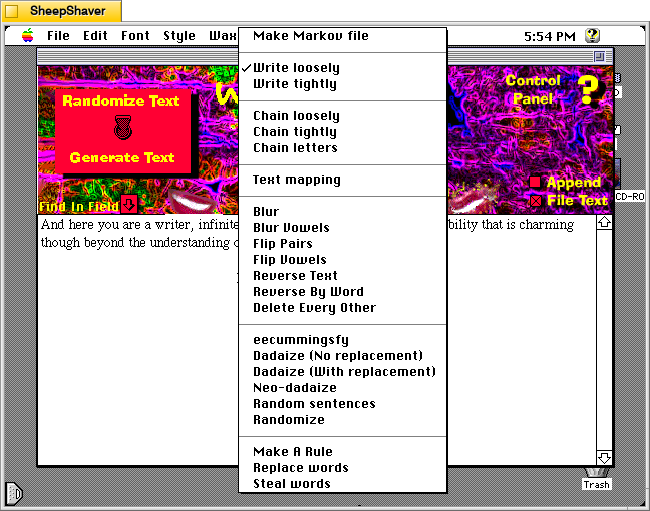Click the zoom box in window title bar

click(599, 56)
